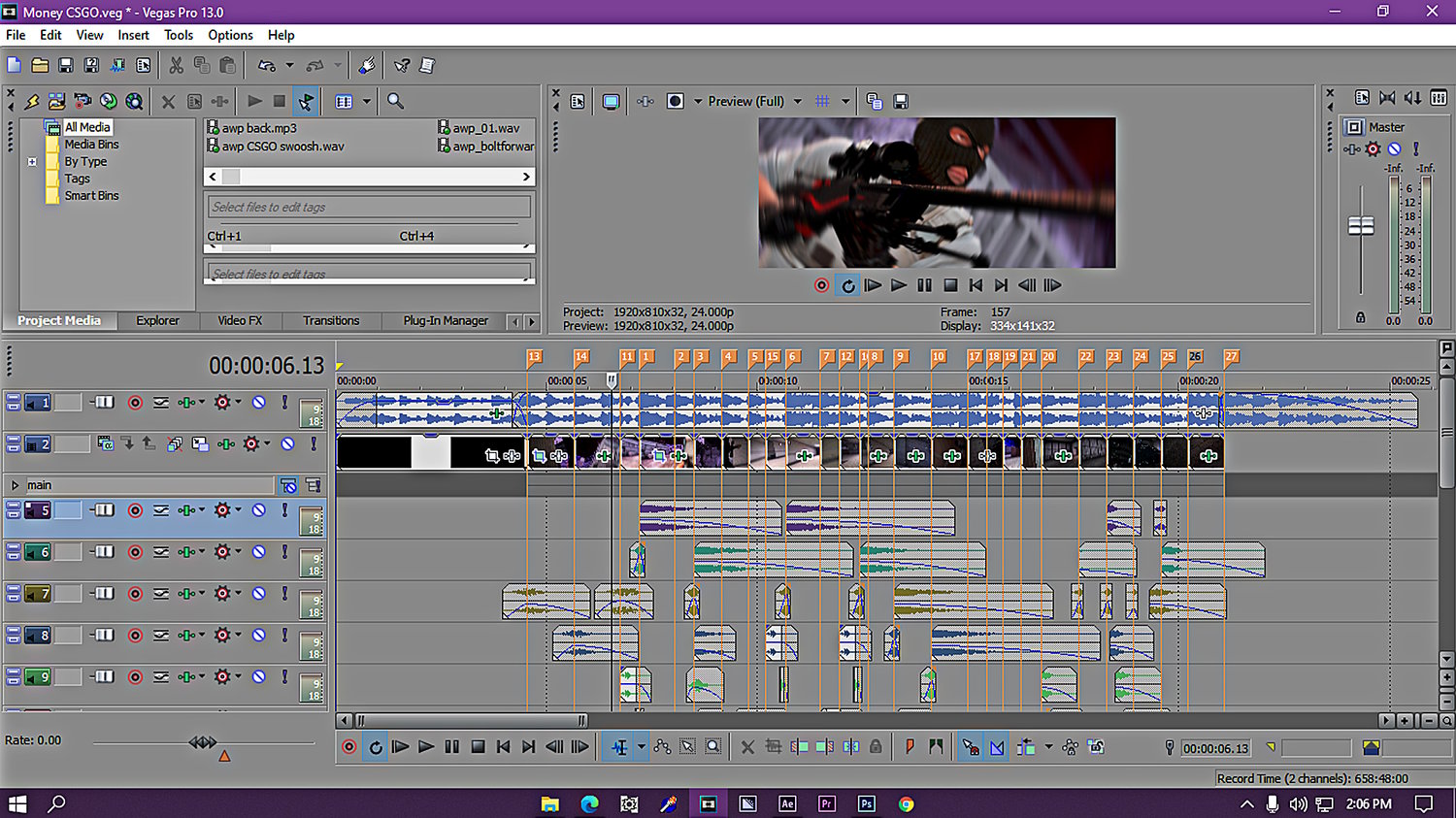Click Extract Audio from CD icon

109,101
